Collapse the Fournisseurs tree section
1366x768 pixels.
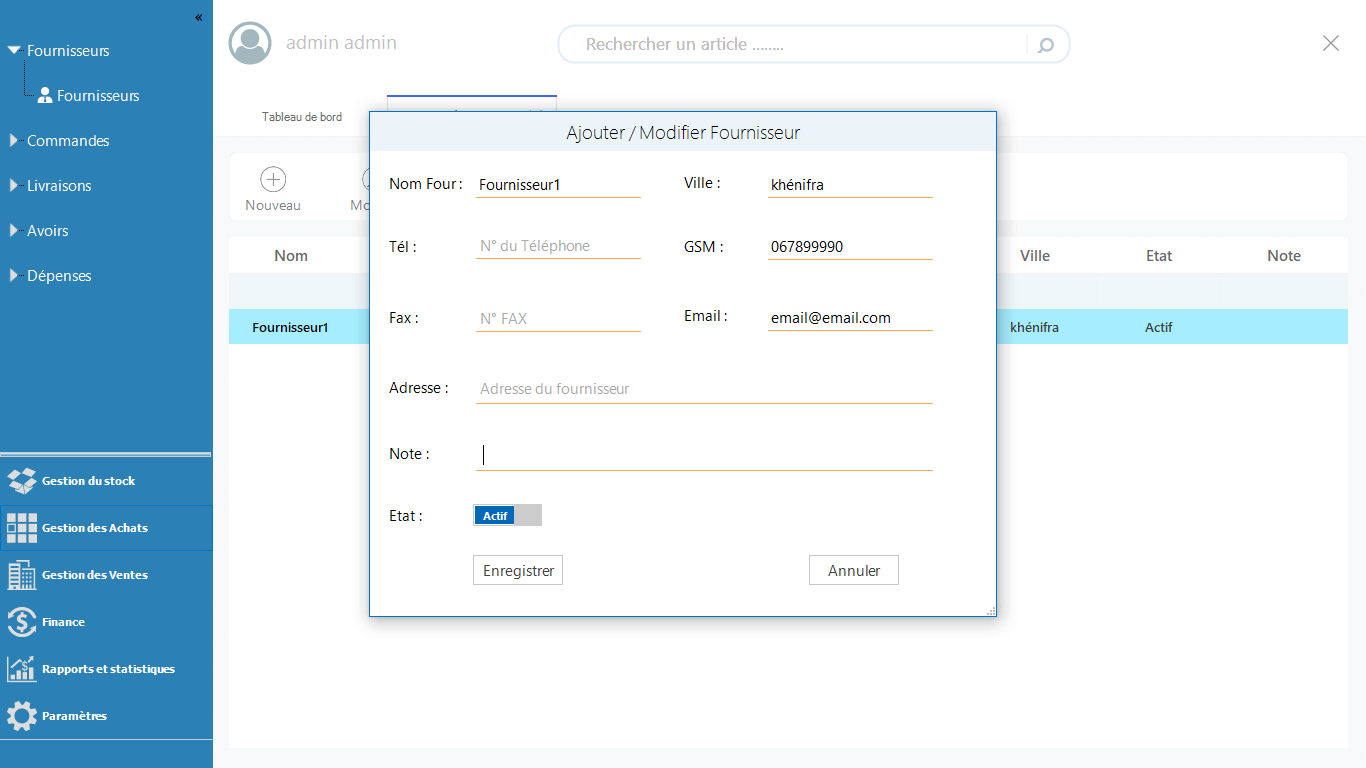(14, 50)
